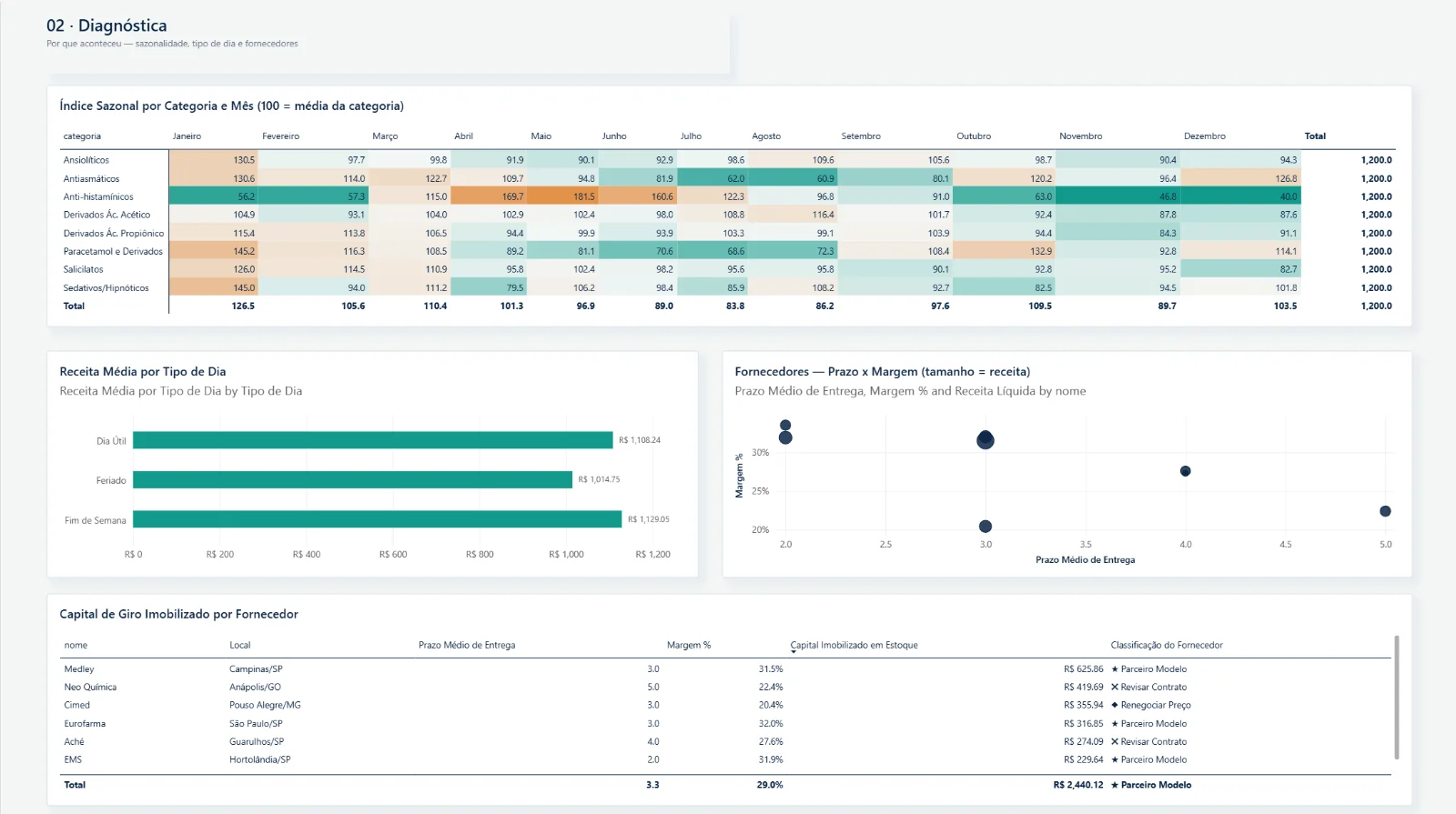This screenshot has height=814, width=1456.
Task: Click the Março column header
Action: click(x=385, y=136)
